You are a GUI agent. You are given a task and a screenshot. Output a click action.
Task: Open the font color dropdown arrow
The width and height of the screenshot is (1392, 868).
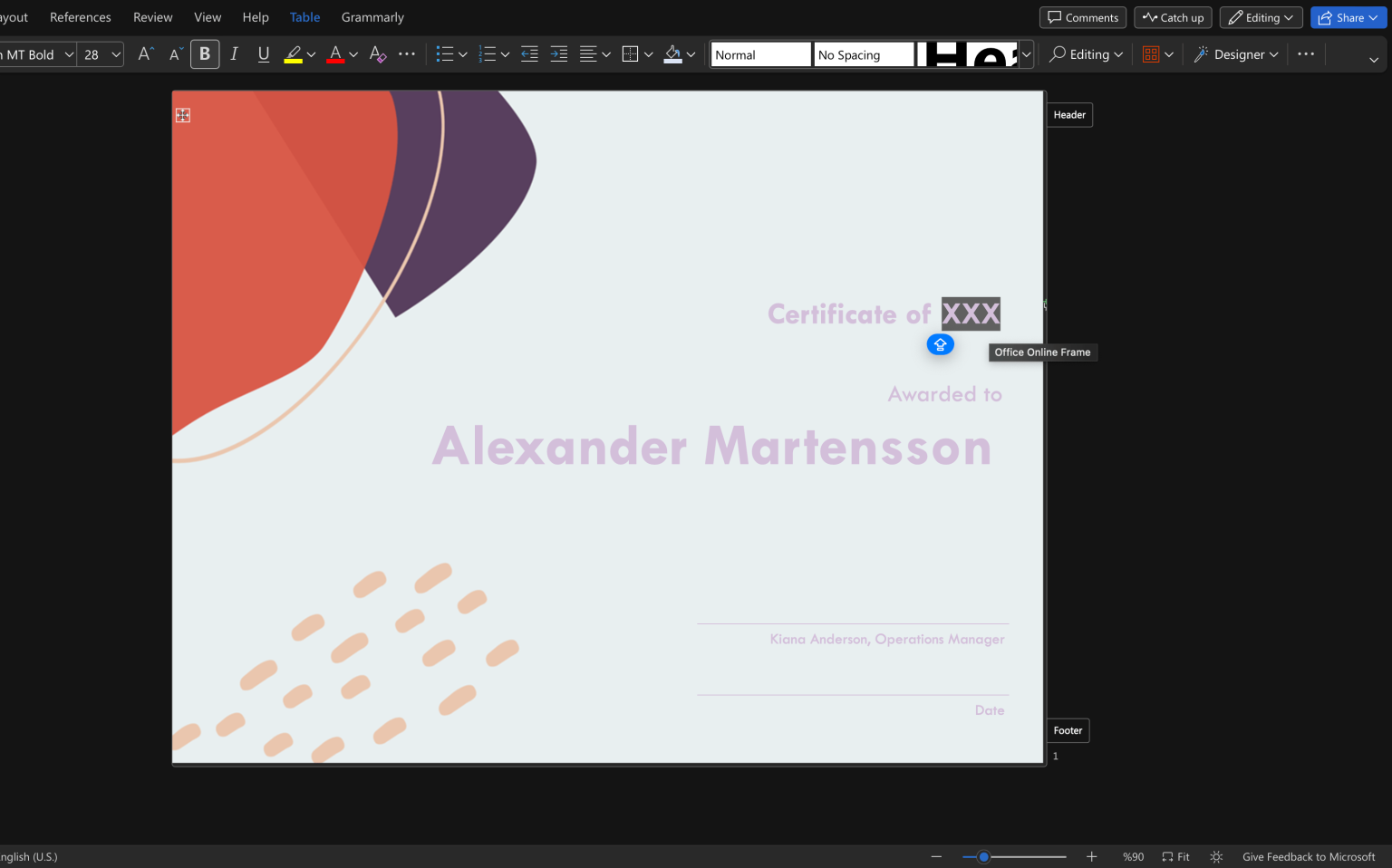(x=353, y=53)
